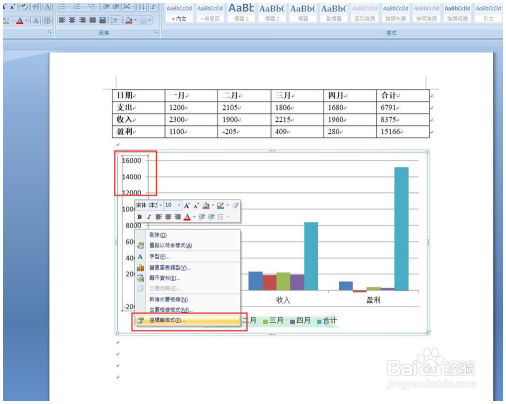This screenshot has height=404, width=506.
Task: Toggle center alignment in mini toolbar
Action: pos(168,217)
